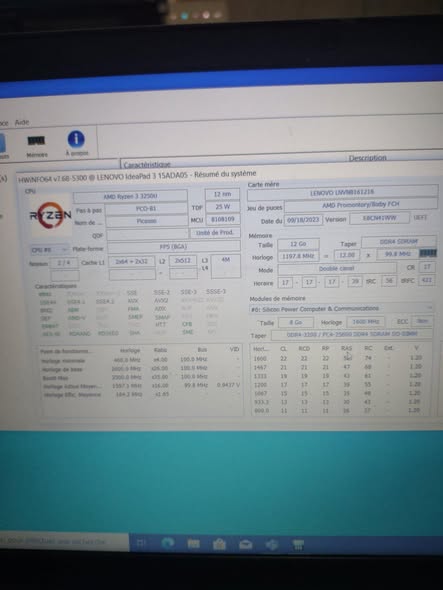Click the BIOS date 09/18/2023 field
Image resolution: width=443 pixels, height=590 pixels.
pos(303,220)
